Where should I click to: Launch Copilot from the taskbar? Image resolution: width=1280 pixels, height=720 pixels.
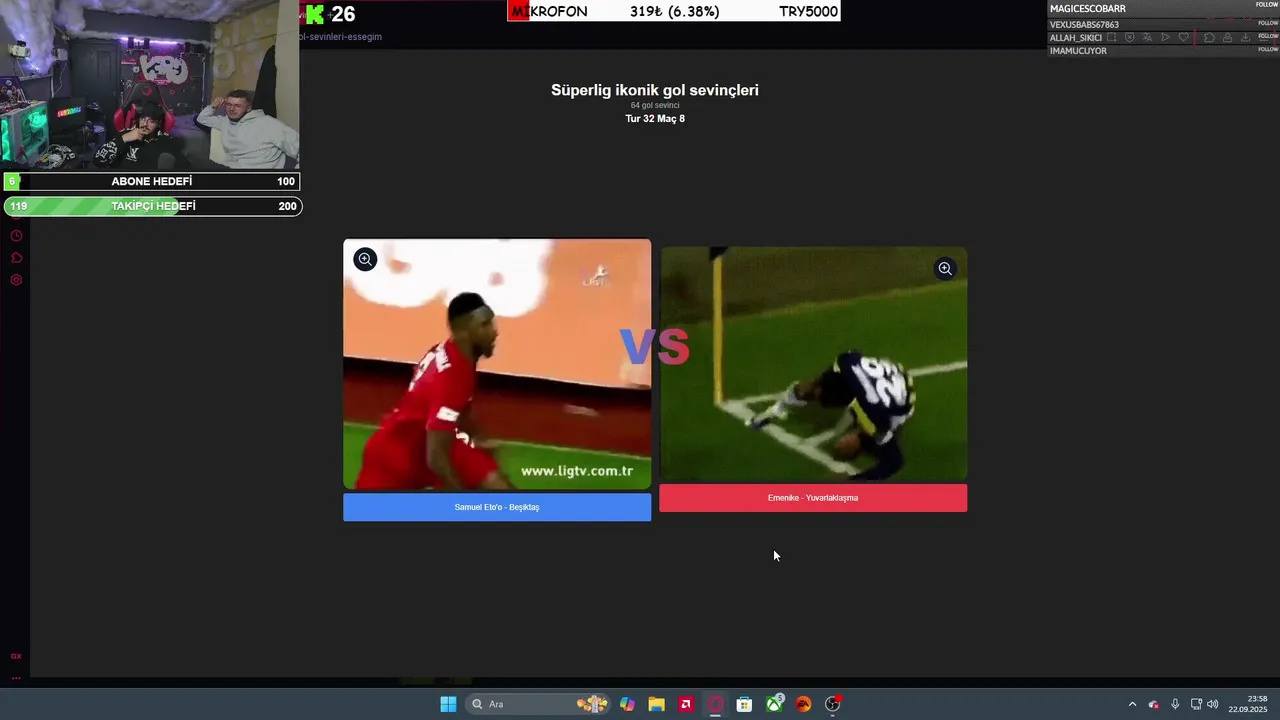[627, 704]
